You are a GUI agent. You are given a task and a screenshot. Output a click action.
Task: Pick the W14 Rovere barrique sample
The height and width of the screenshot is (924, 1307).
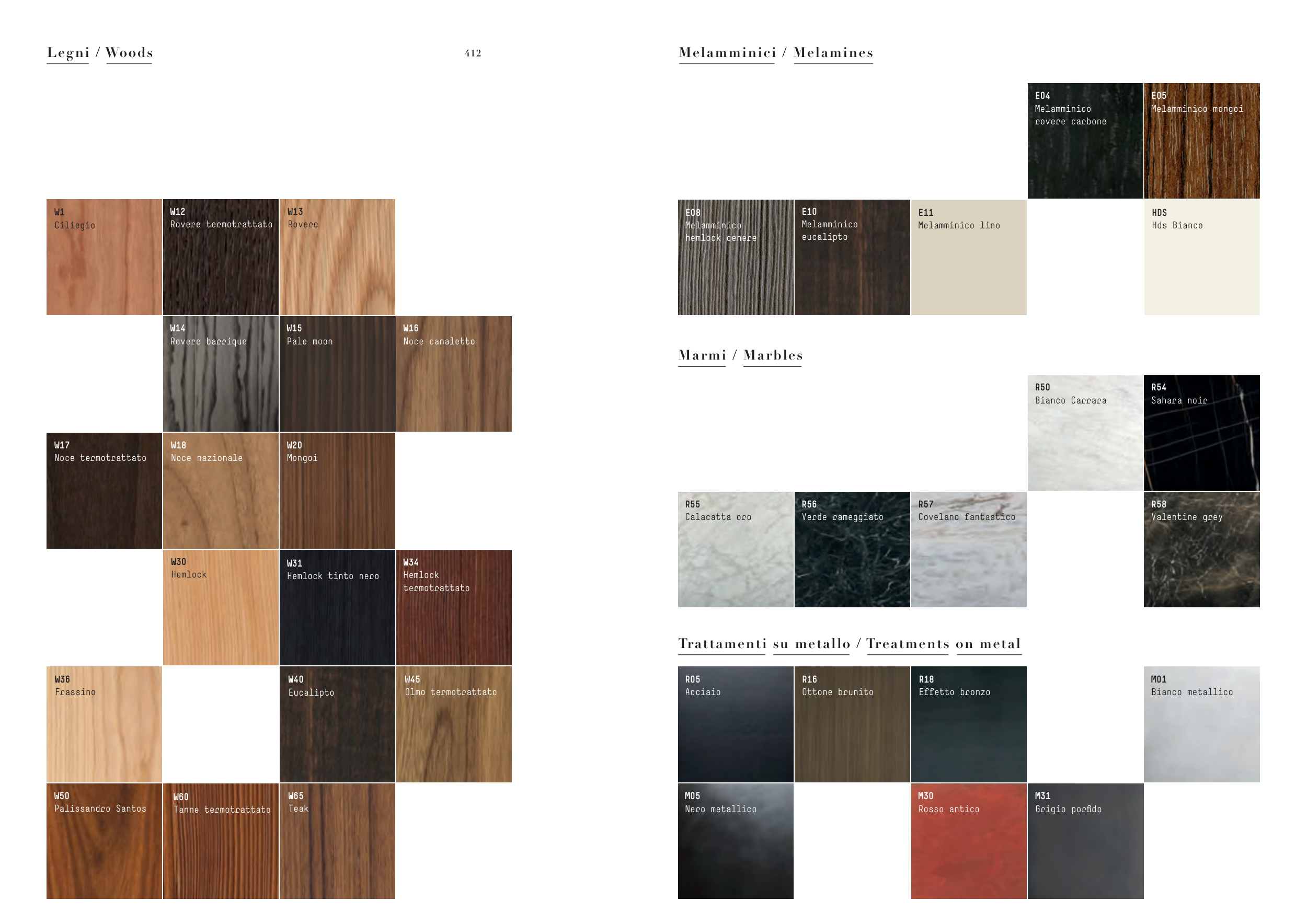pos(221,374)
